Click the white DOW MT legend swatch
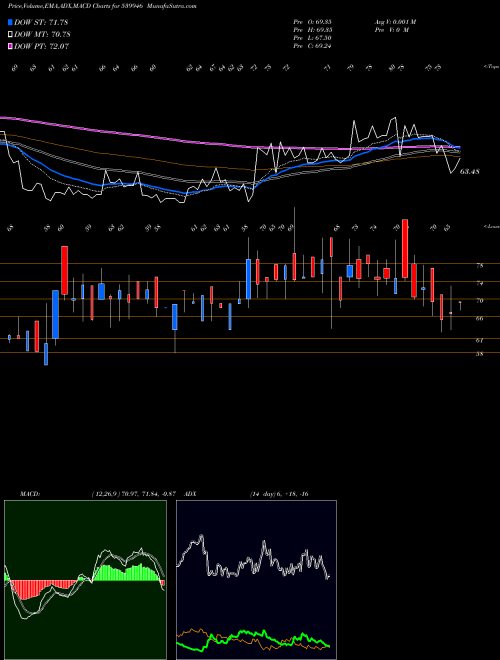Viewport: 500px width, 660px height. [10, 35]
